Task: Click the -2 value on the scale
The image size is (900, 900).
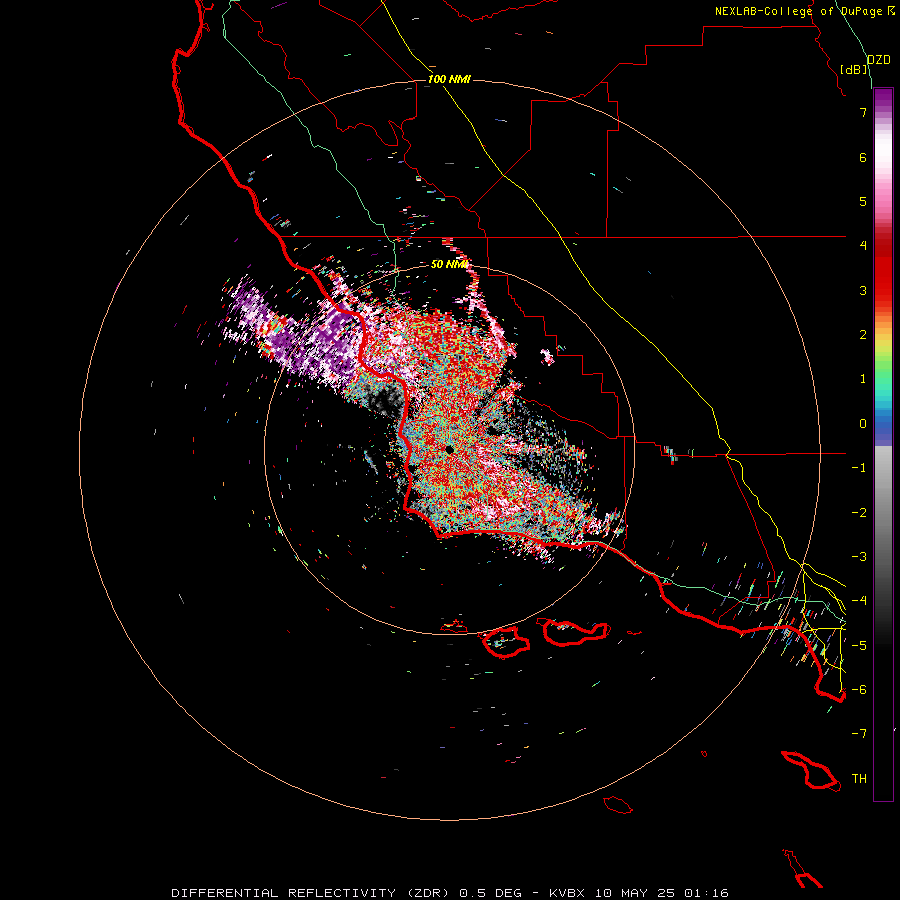Action: (x=859, y=513)
